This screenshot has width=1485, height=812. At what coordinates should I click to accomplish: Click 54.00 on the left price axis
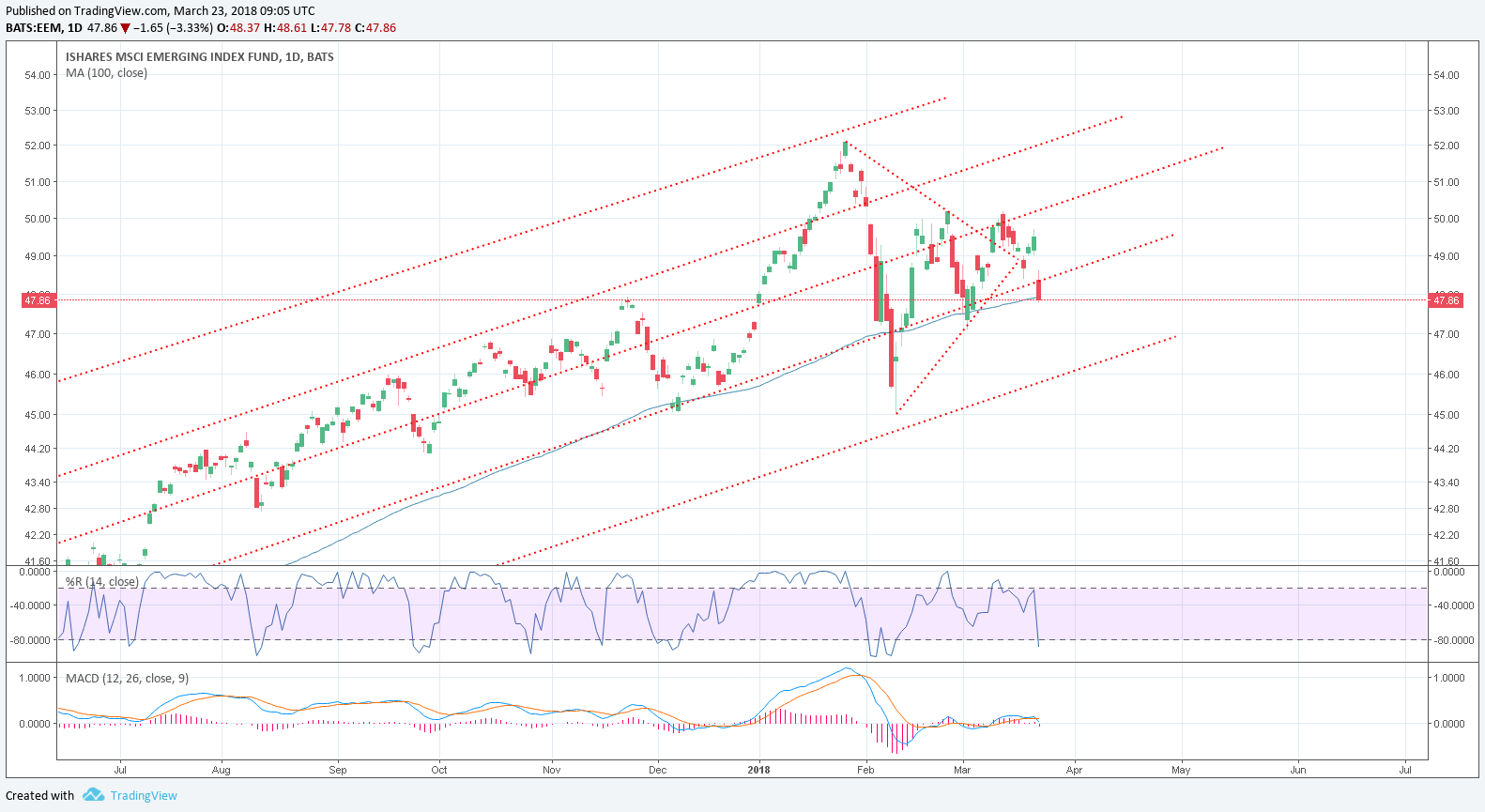(x=38, y=75)
